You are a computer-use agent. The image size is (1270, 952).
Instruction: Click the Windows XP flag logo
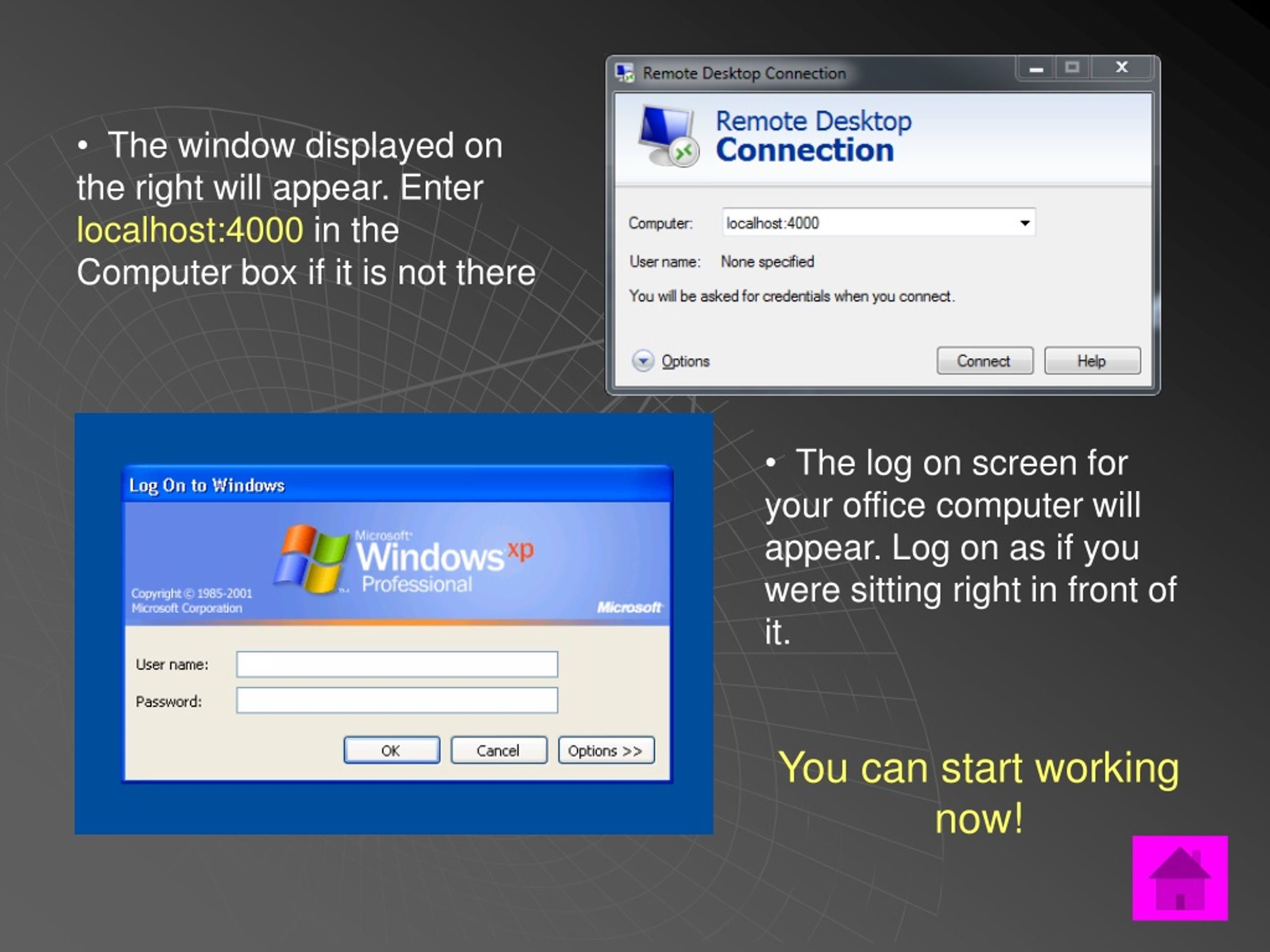pyautogui.click(x=311, y=559)
